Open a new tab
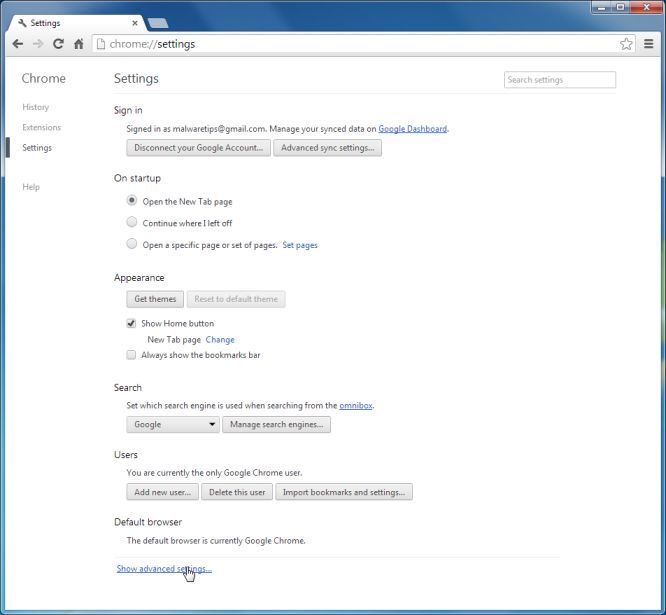Viewport: 666px width, 615px height. click(x=158, y=23)
